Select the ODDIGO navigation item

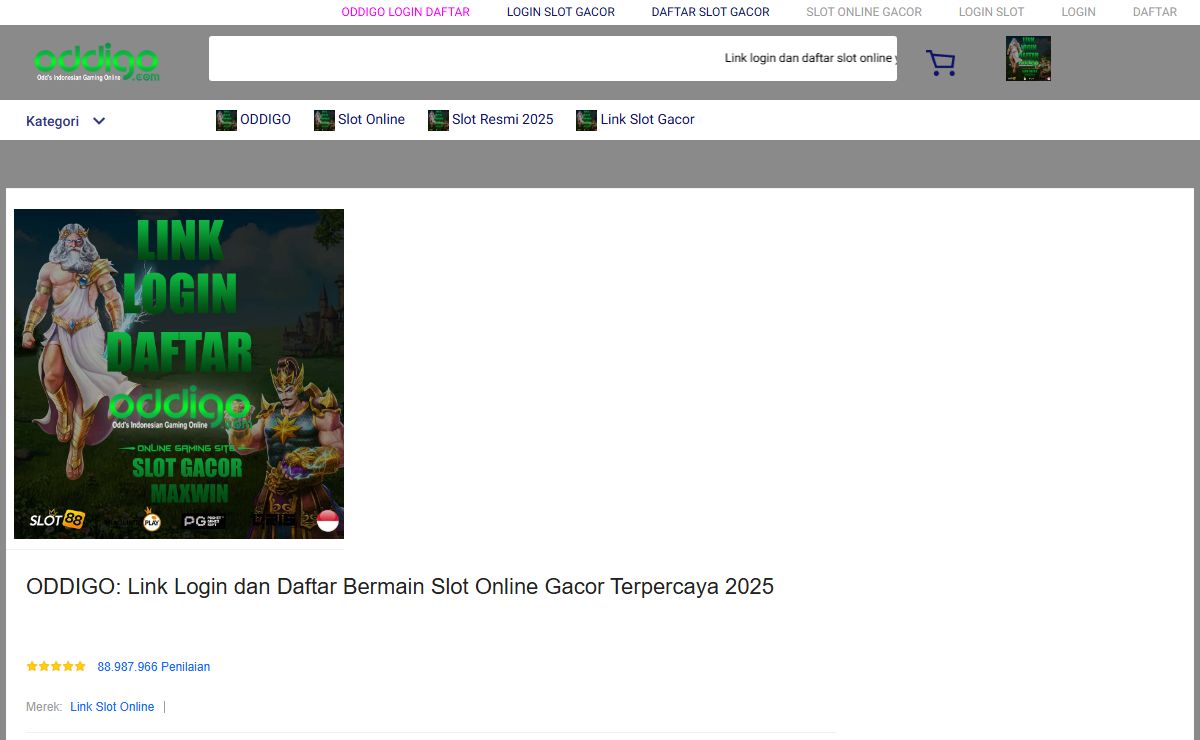265,119
